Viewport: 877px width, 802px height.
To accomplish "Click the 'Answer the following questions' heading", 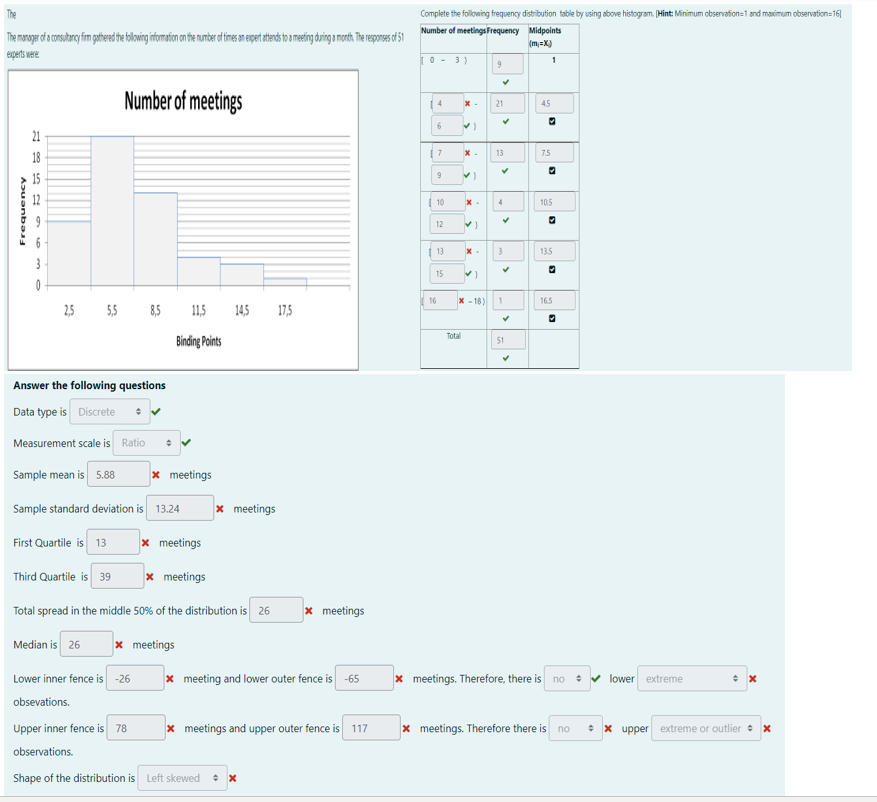I will coord(89,385).
